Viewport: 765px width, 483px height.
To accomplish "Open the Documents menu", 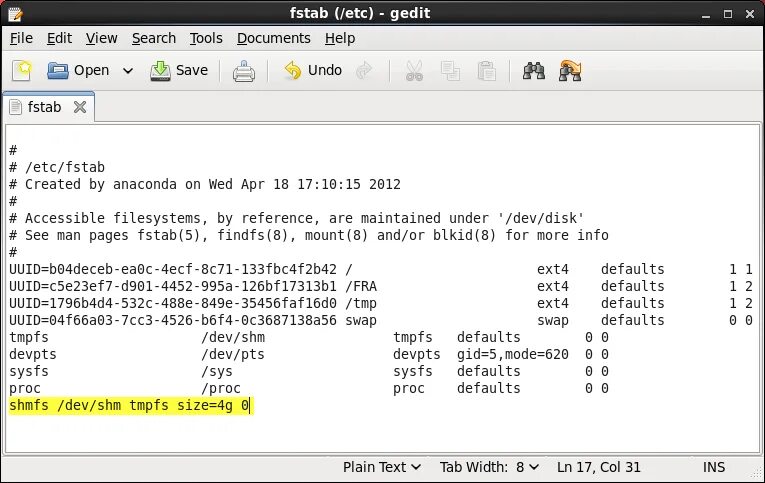I will coord(274,38).
